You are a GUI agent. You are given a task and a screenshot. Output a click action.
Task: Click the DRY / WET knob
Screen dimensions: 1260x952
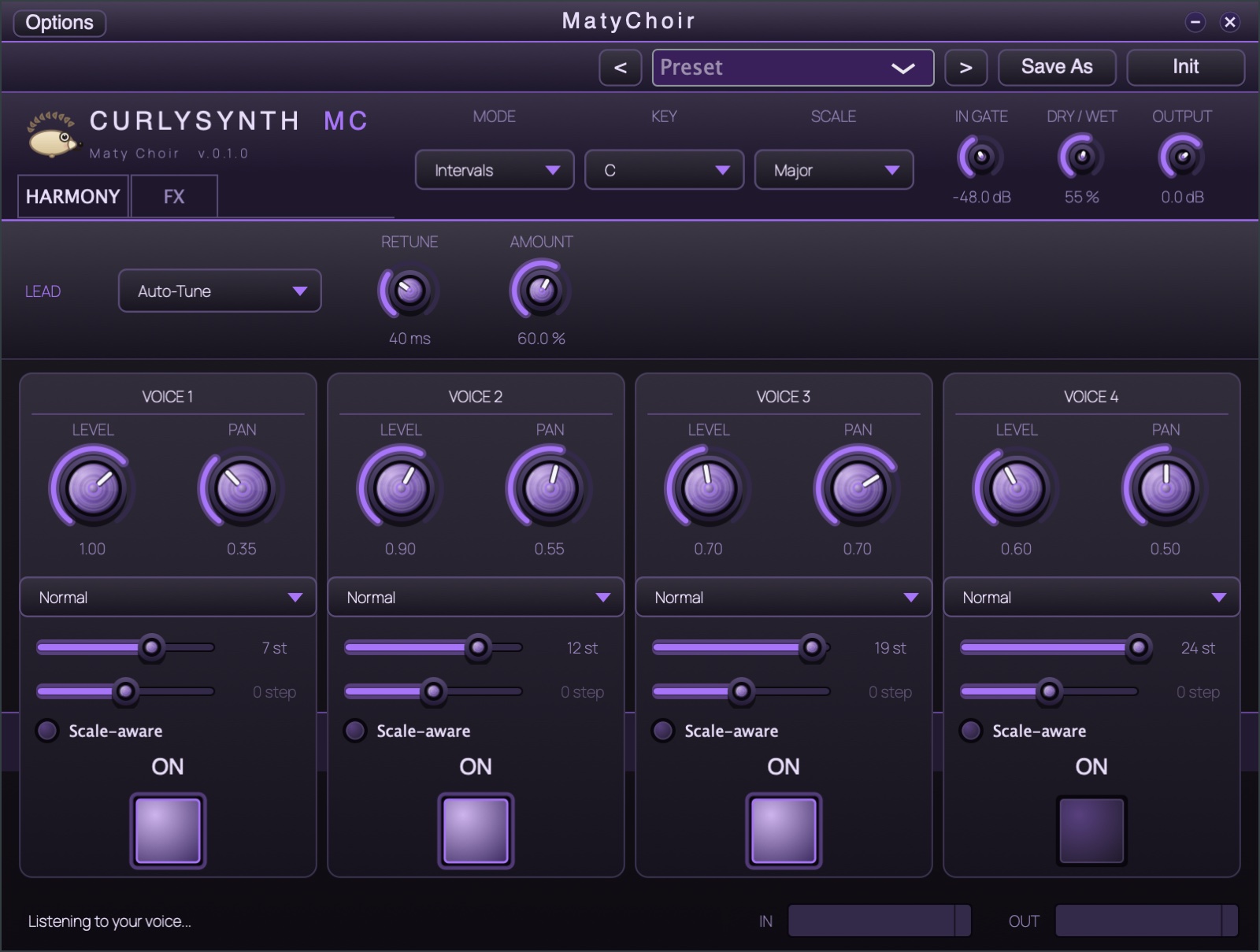point(1082,157)
